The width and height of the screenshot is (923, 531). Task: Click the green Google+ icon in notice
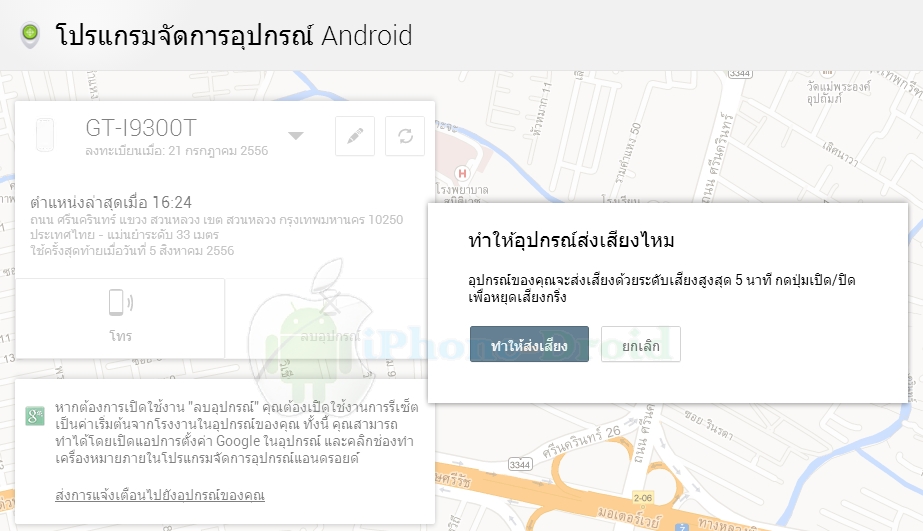tap(35, 416)
